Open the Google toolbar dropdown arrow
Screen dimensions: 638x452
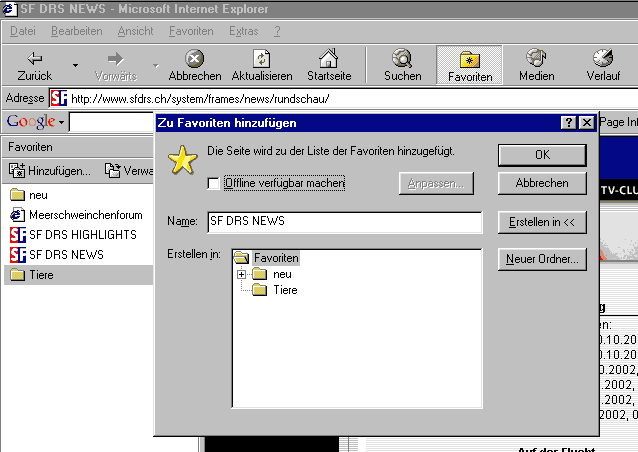click(61, 122)
